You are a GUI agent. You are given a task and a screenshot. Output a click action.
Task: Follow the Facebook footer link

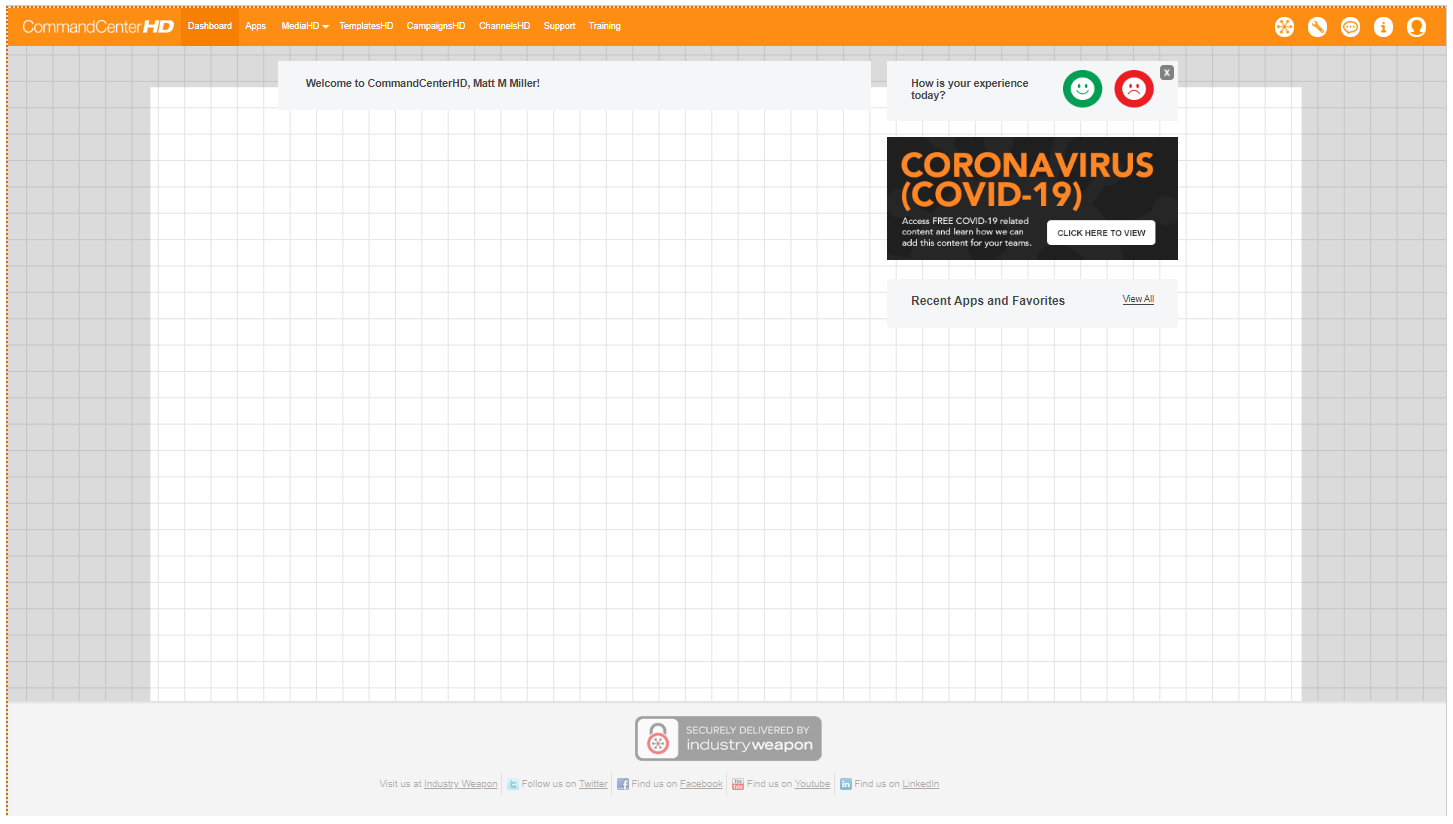pyautogui.click(x=701, y=784)
